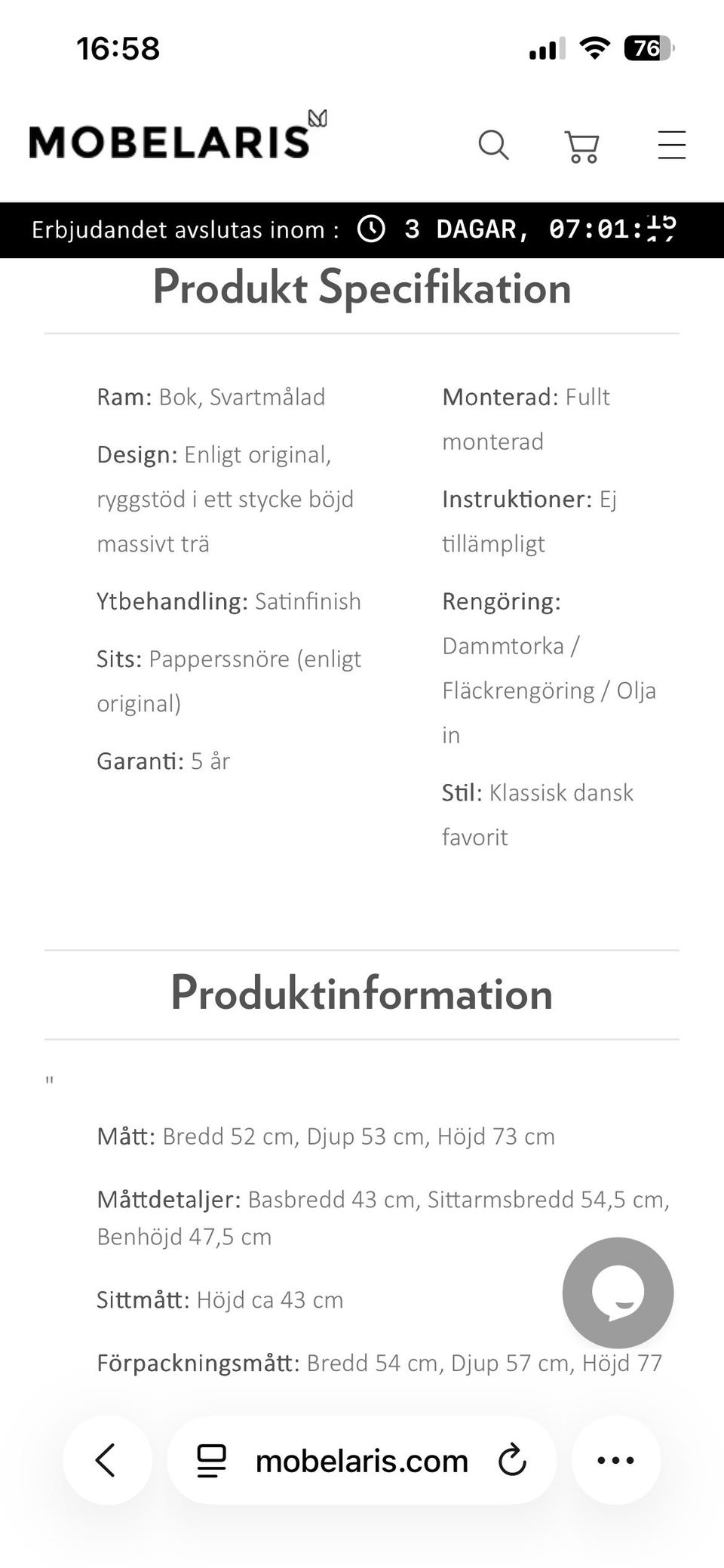Select the Garanti 5 år specification text
Screen dimensions: 724x1568
click(164, 761)
